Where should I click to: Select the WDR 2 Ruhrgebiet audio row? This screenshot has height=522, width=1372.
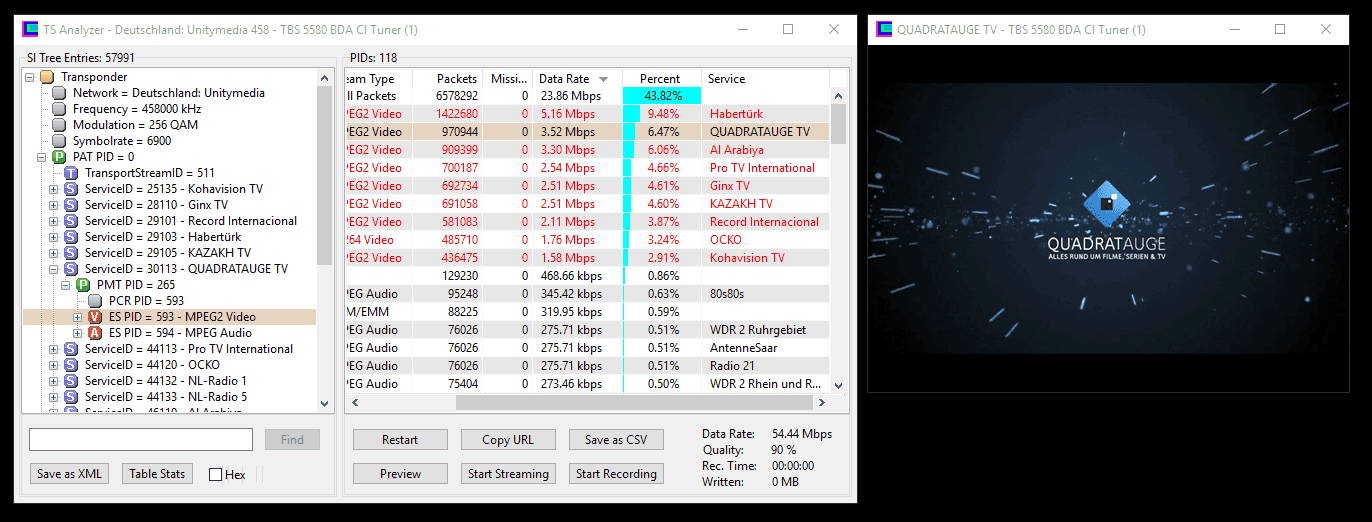tap(588, 330)
